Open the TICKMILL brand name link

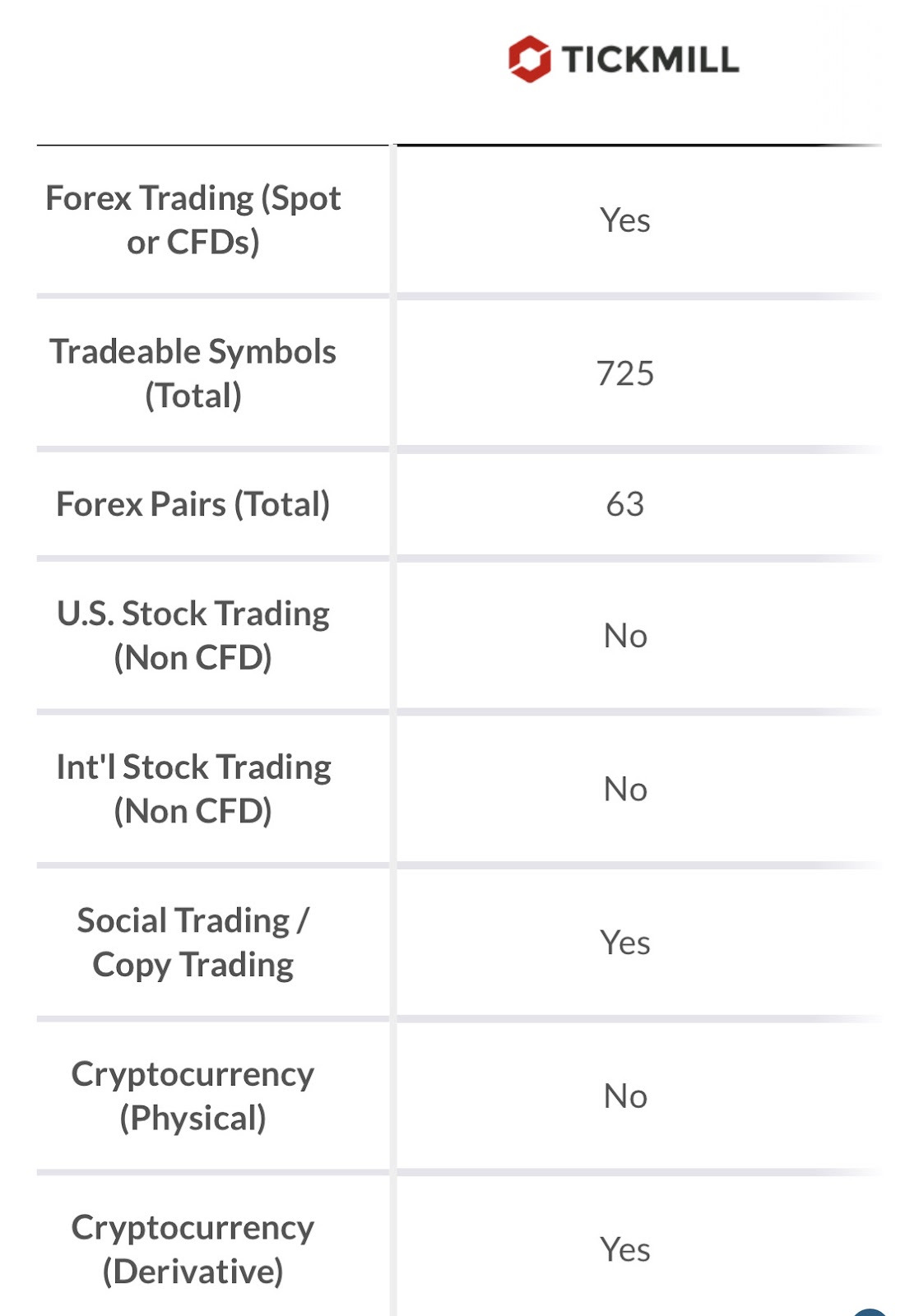click(650, 60)
